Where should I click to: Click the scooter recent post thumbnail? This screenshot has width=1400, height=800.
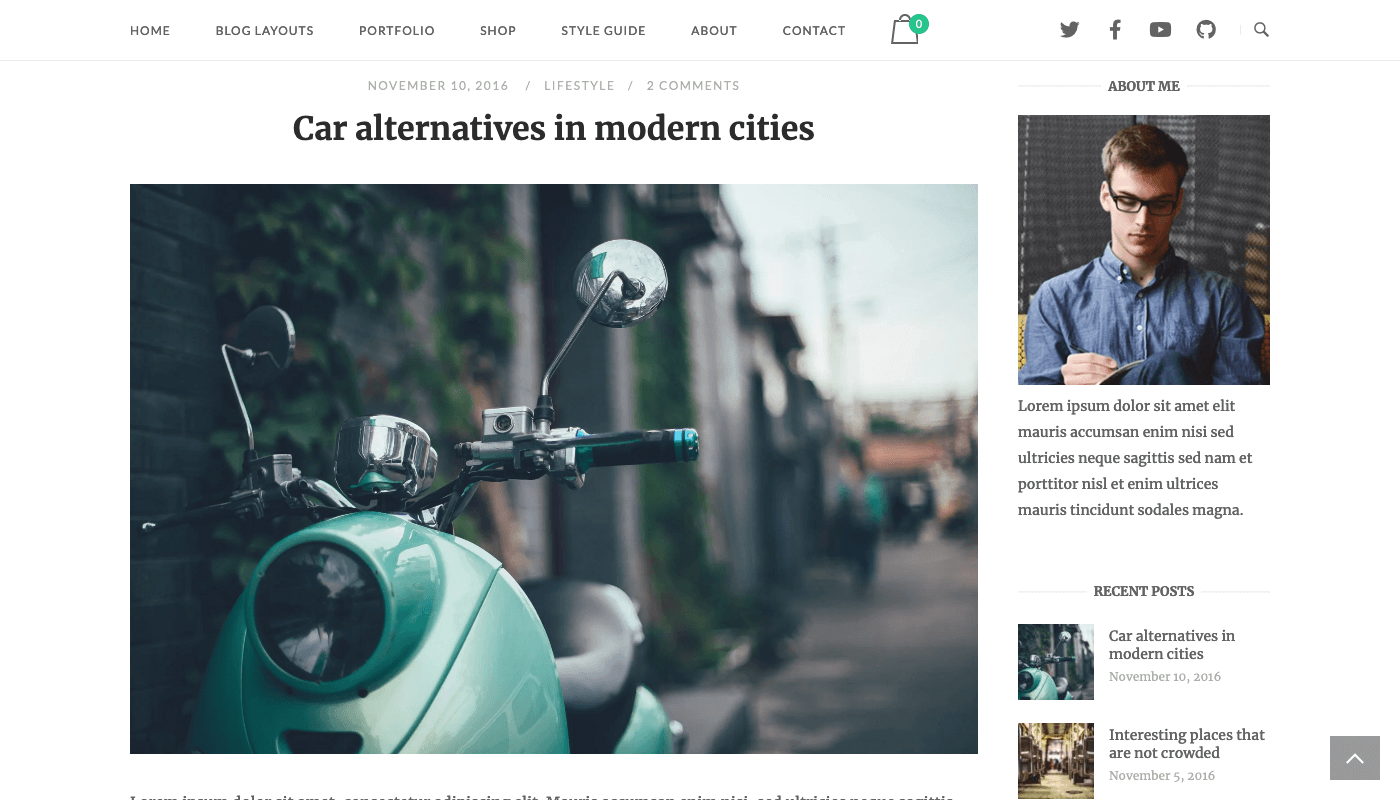[x=1056, y=662]
